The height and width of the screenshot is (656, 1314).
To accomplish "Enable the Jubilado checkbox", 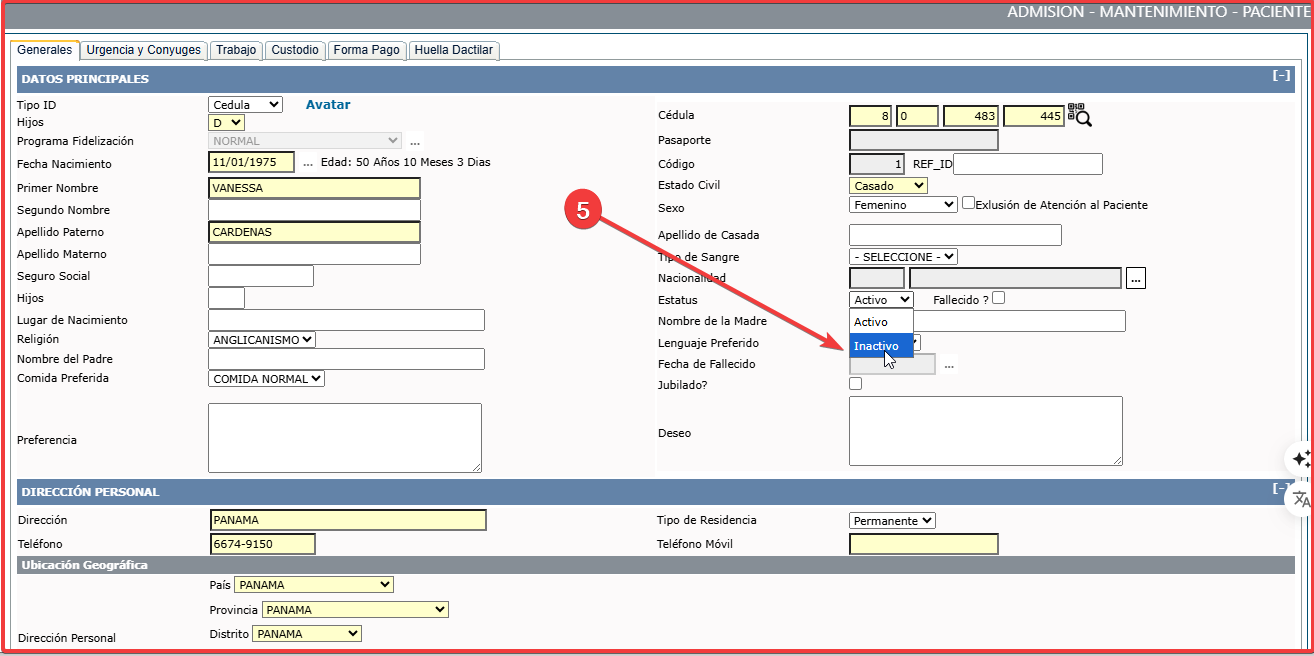I will tap(855, 384).
